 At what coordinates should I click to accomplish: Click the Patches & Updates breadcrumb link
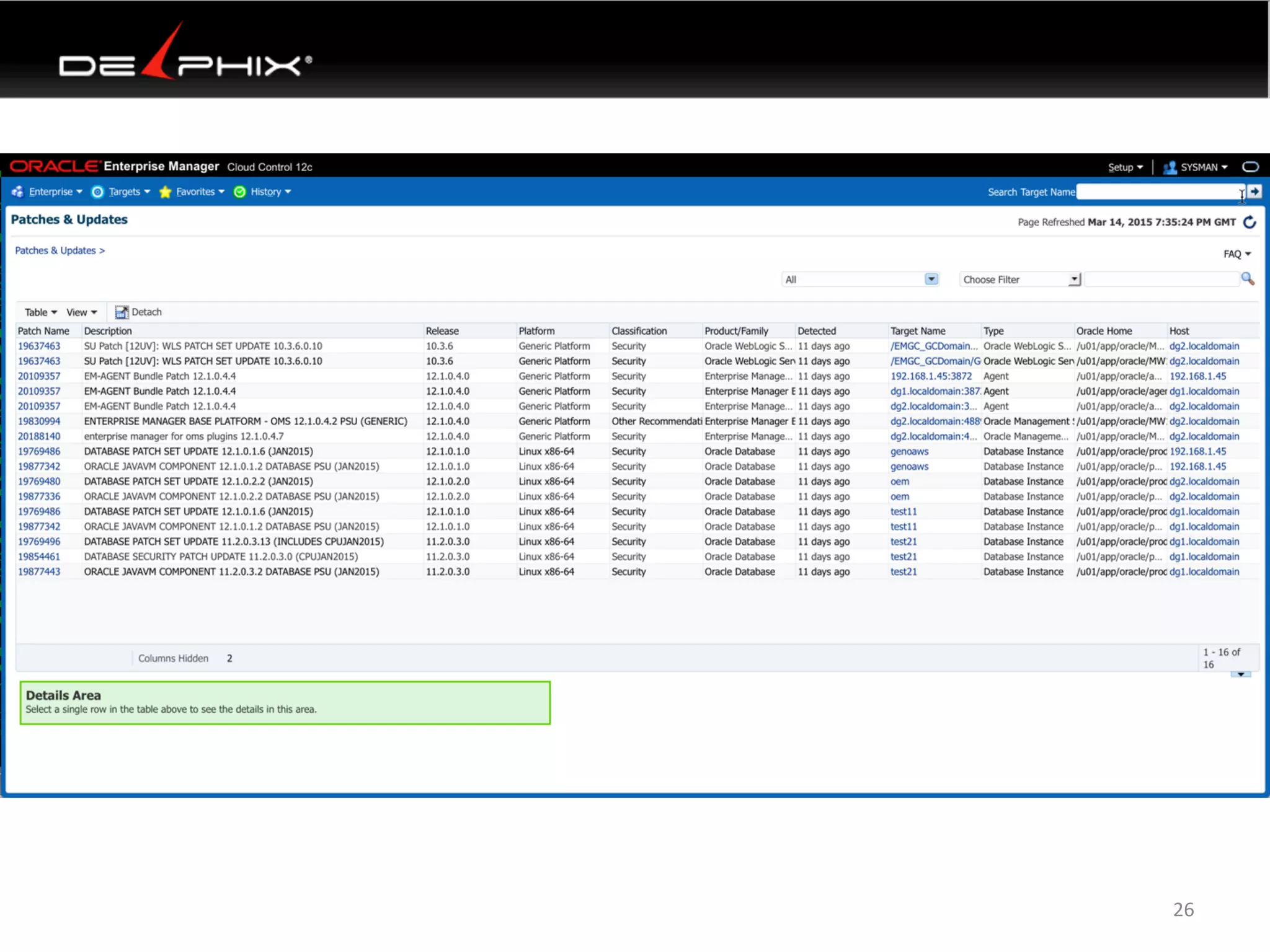pyautogui.click(x=55, y=250)
